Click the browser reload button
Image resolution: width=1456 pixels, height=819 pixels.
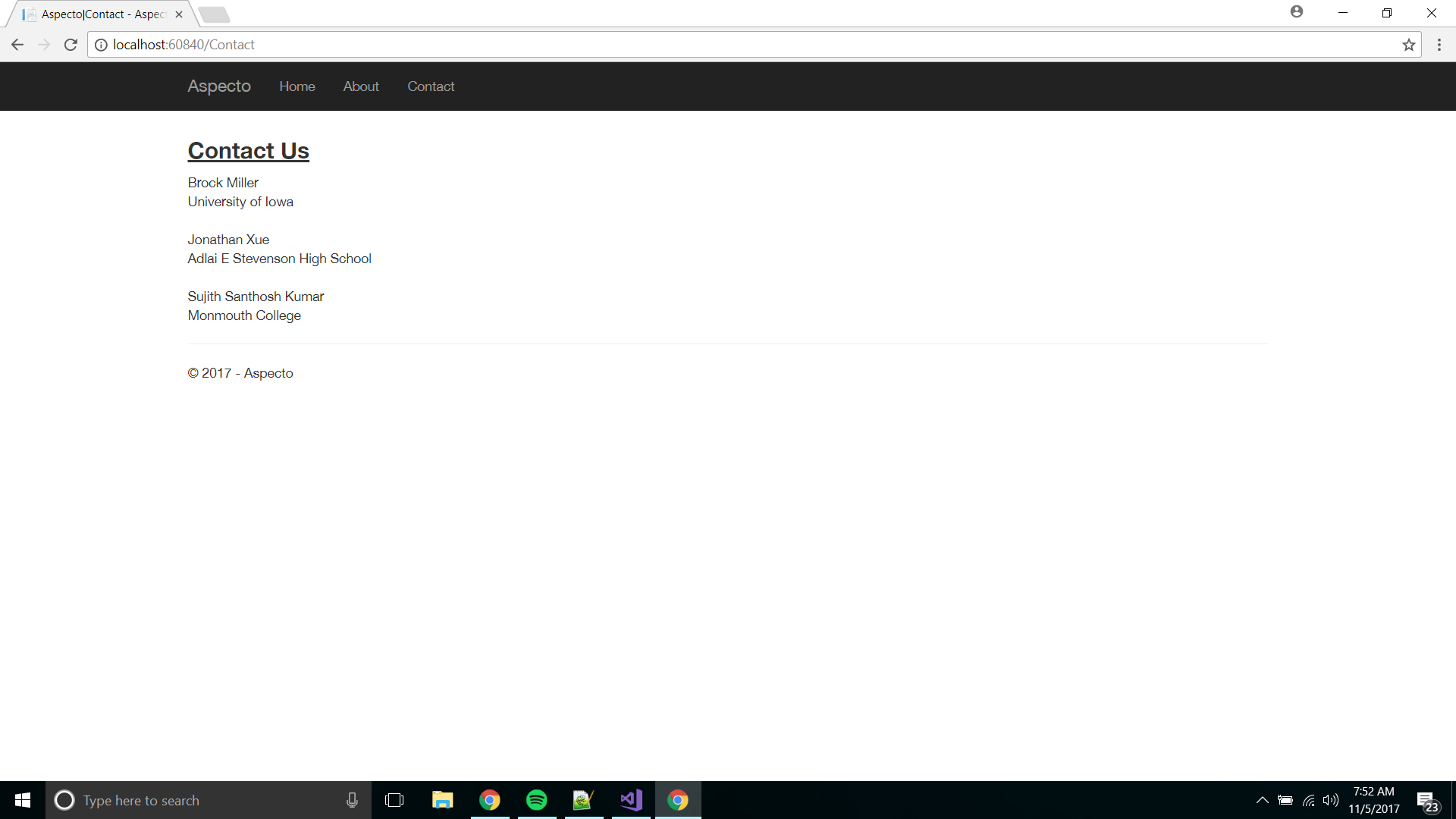71,45
